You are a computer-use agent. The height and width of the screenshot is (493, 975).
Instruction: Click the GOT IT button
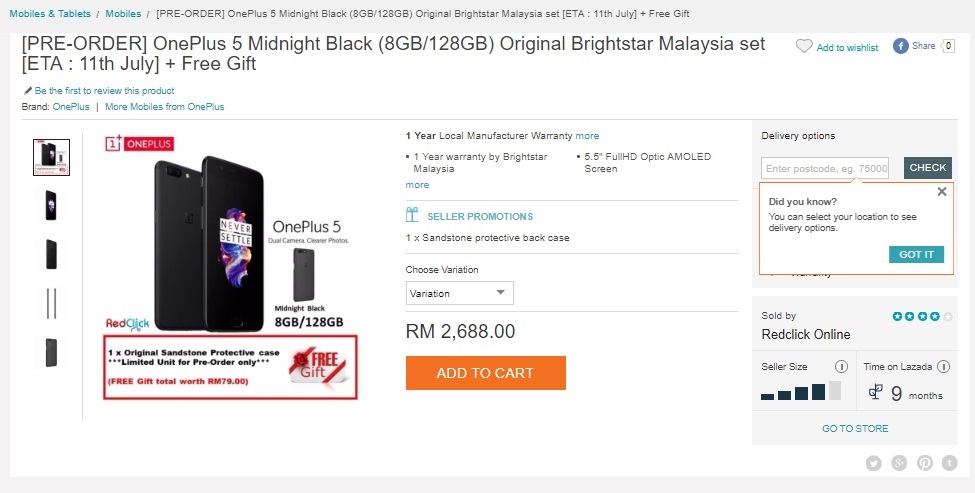(x=916, y=254)
